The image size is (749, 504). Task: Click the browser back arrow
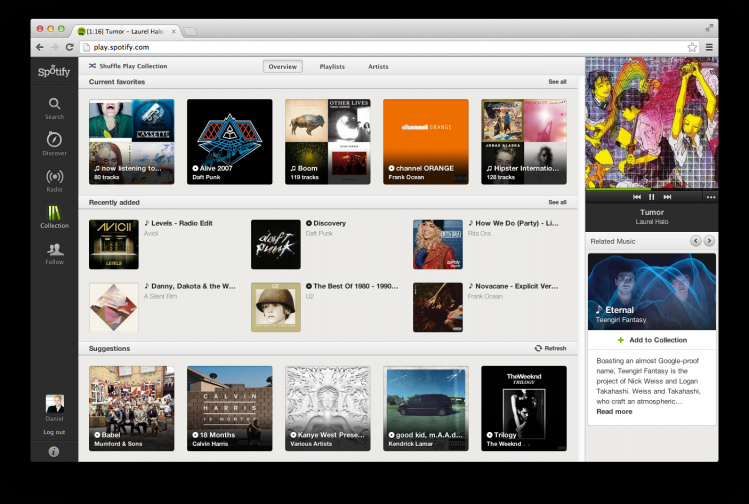[x=40, y=47]
